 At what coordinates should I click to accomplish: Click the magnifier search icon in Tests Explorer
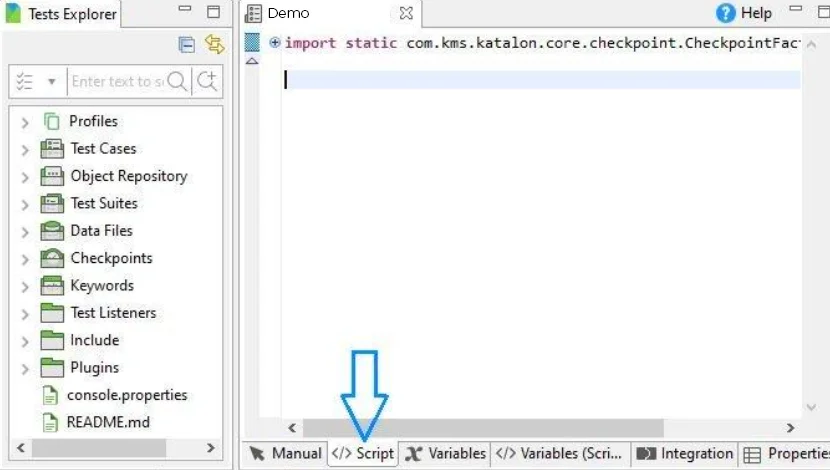177,82
